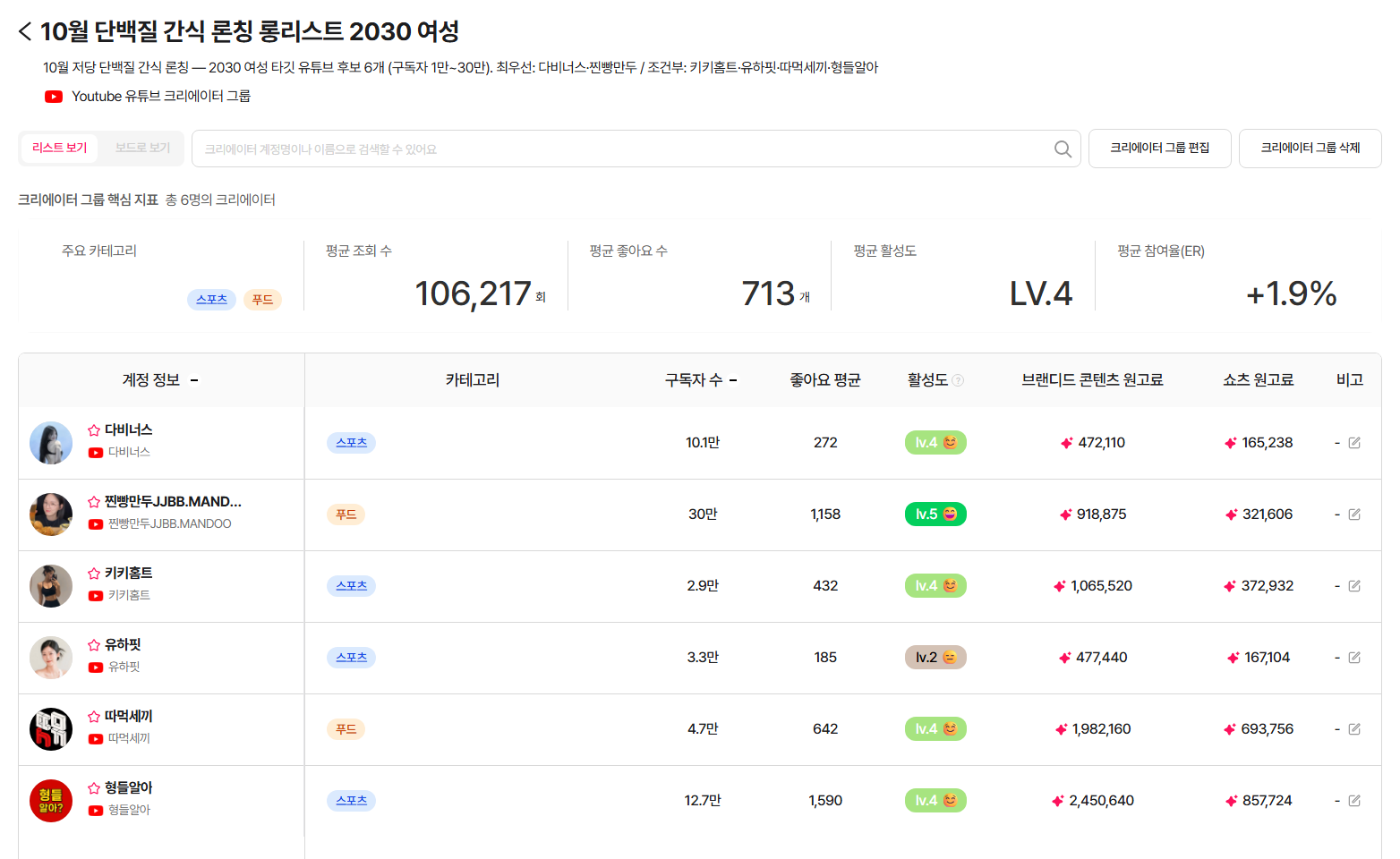Edit the note on the 형들알아 row
Image resolution: width=1400 pixels, height=859 pixels.
click(x=1354, y=801)
